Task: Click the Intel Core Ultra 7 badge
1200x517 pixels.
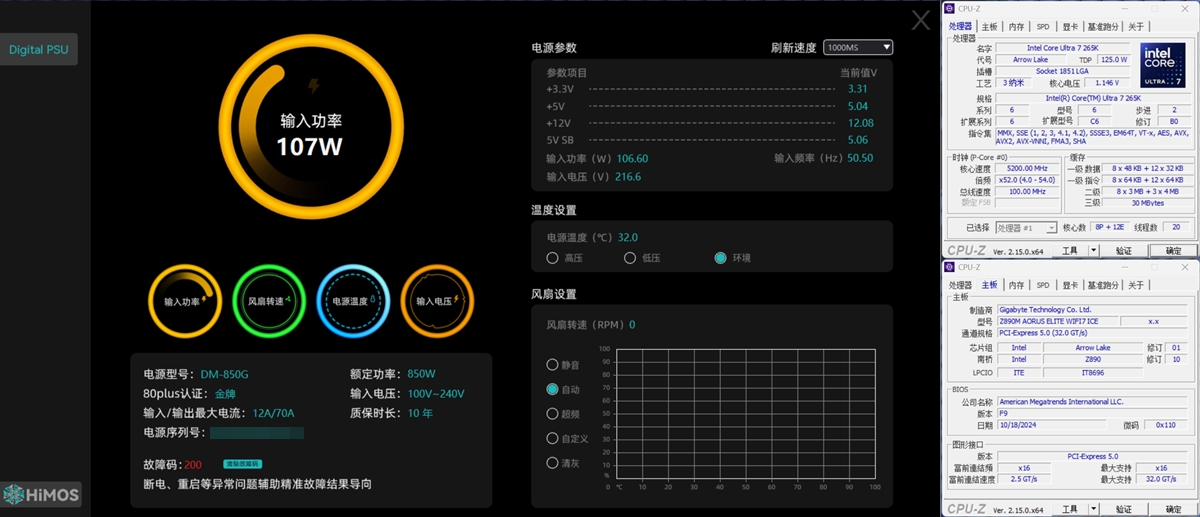Action: (x=1164, y=65)
